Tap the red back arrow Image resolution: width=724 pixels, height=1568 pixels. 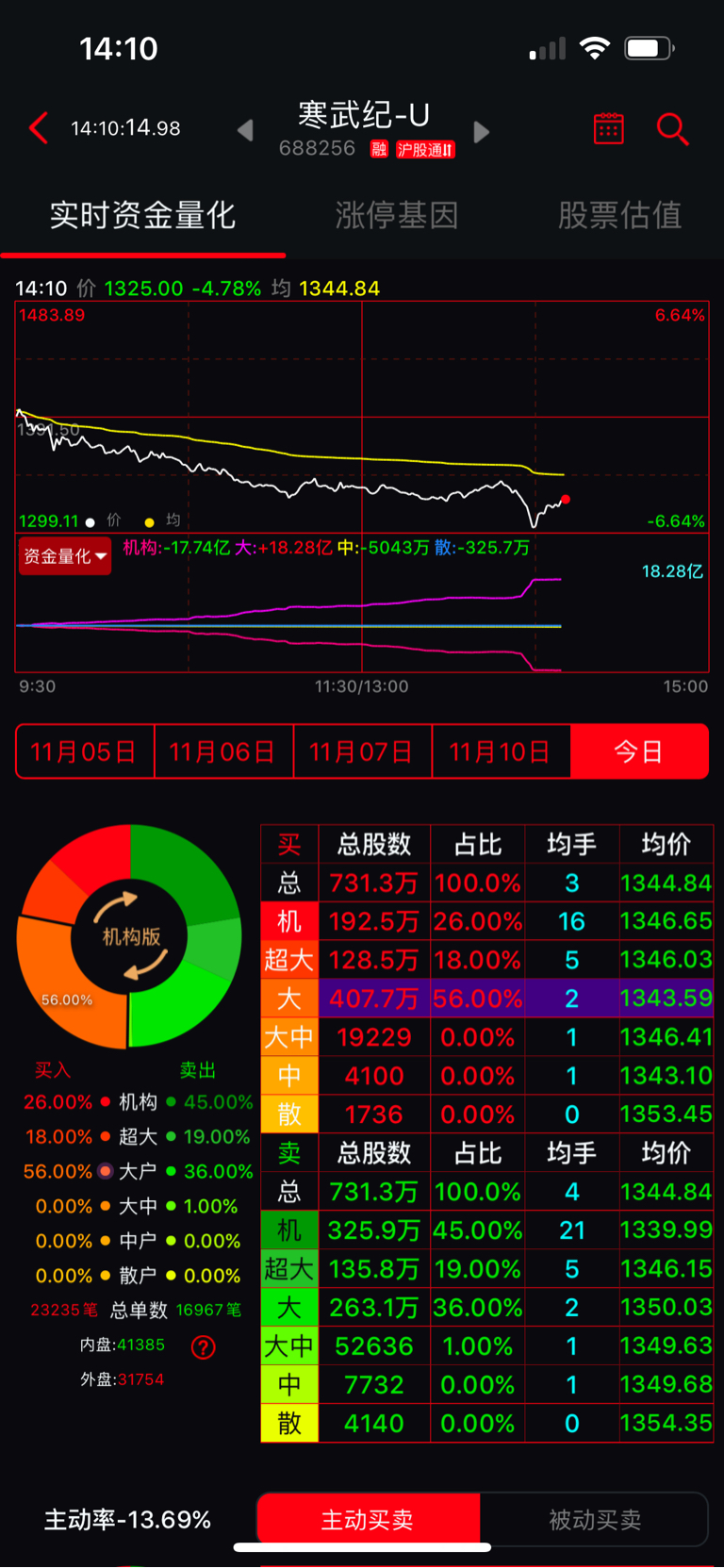[x=39, y=128]
